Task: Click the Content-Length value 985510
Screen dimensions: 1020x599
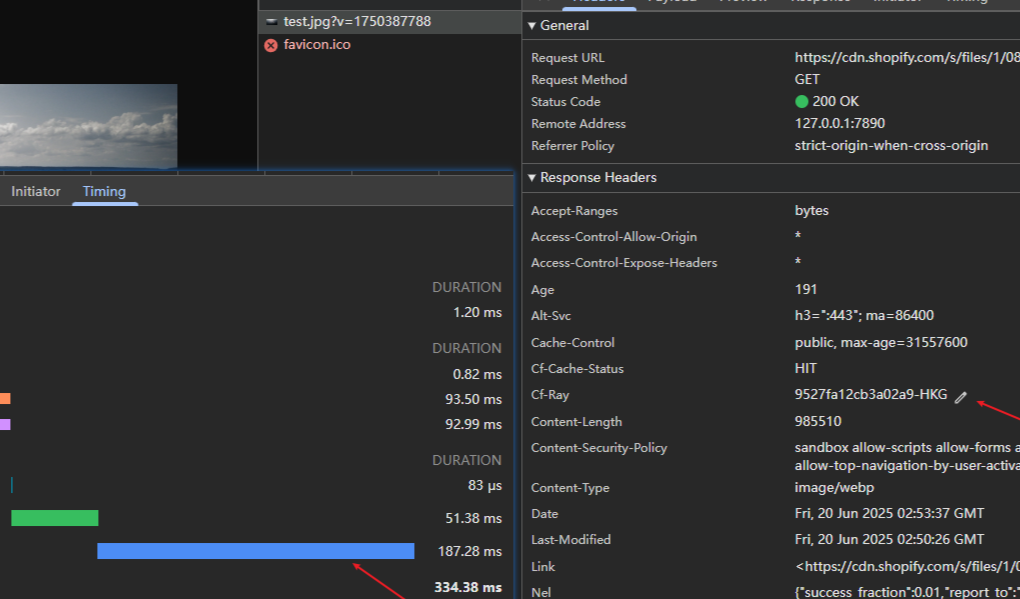Action: click(x=818, y=421)
